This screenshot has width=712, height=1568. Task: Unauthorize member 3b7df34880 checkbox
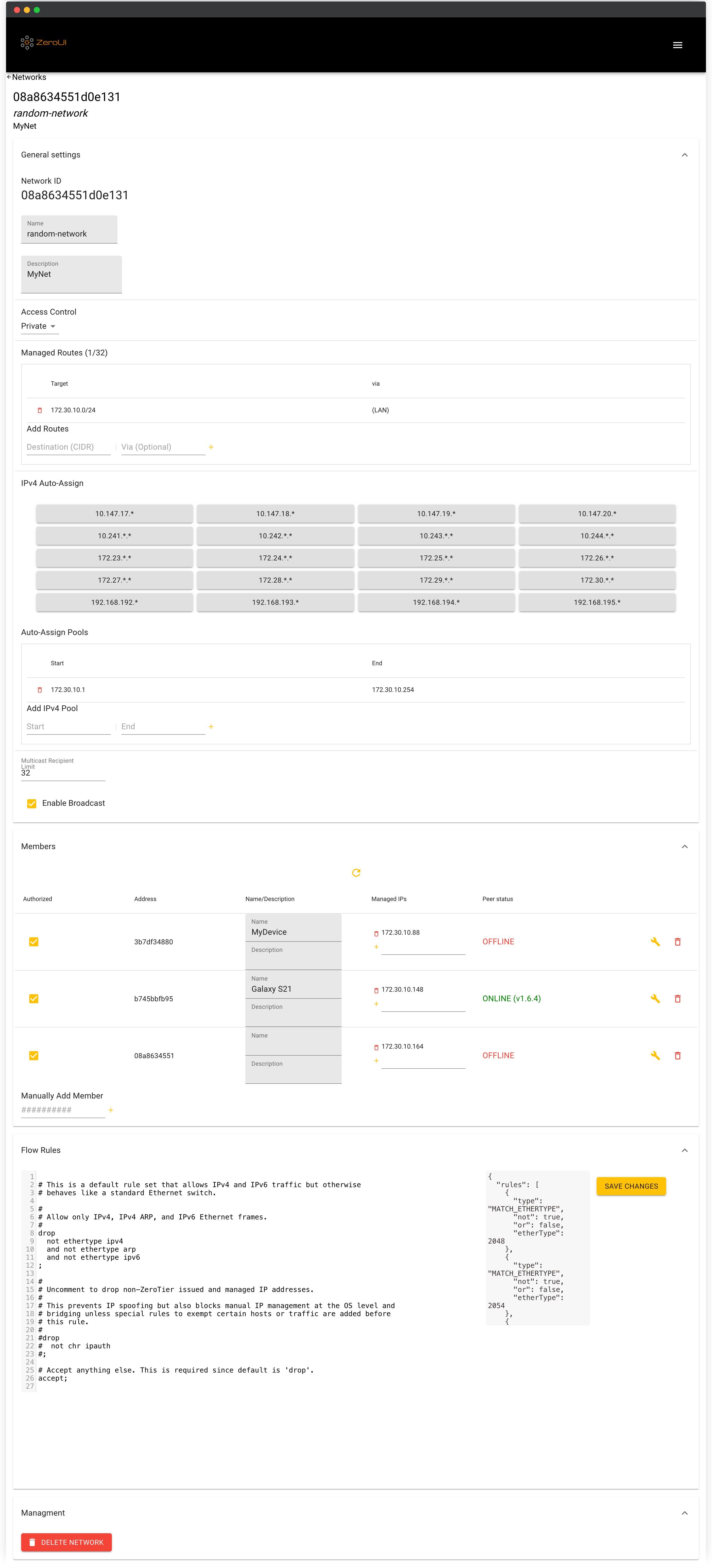(34, 942)
